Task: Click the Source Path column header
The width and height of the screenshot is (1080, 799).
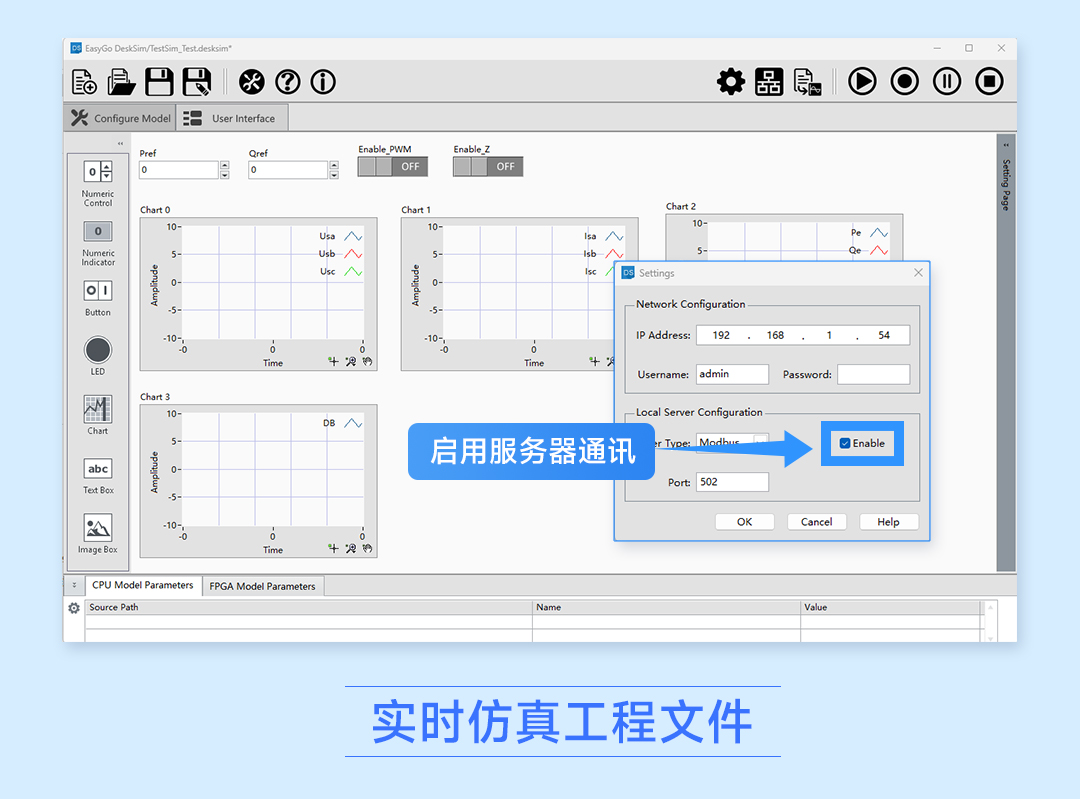Action: coord(309,608)
